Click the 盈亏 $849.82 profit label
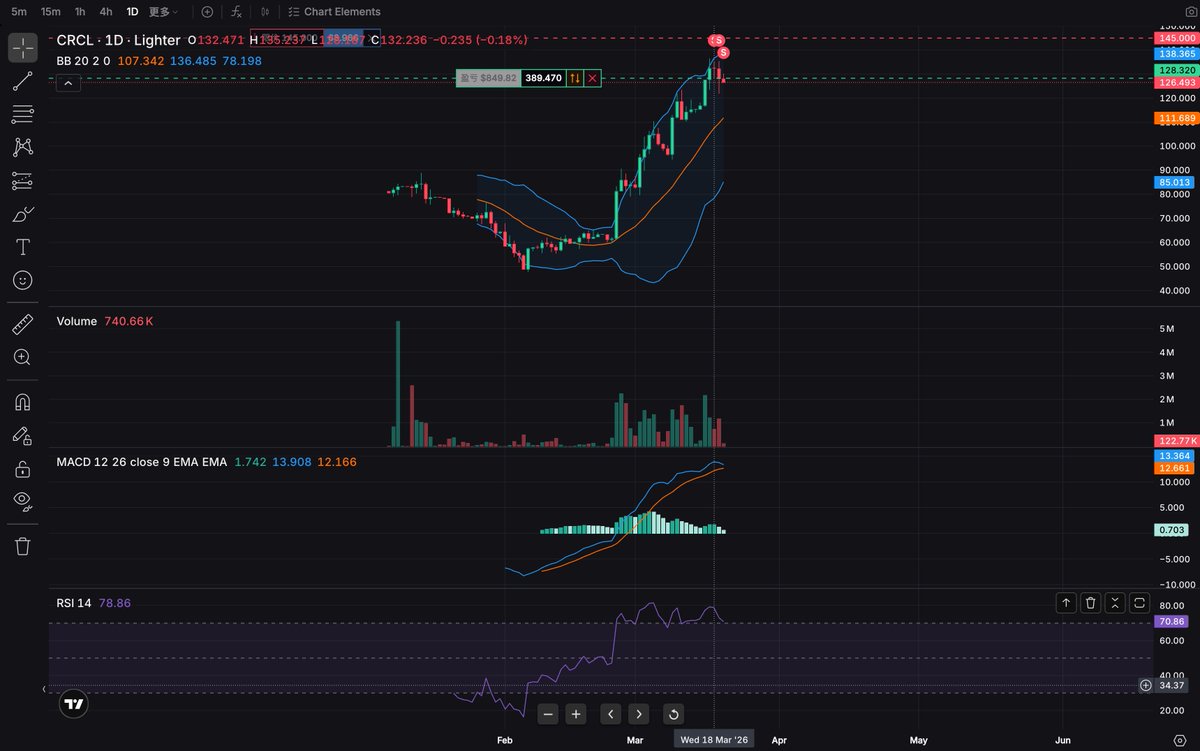The height and width of the screenshot is (751, 1200). tap(488, 78)
